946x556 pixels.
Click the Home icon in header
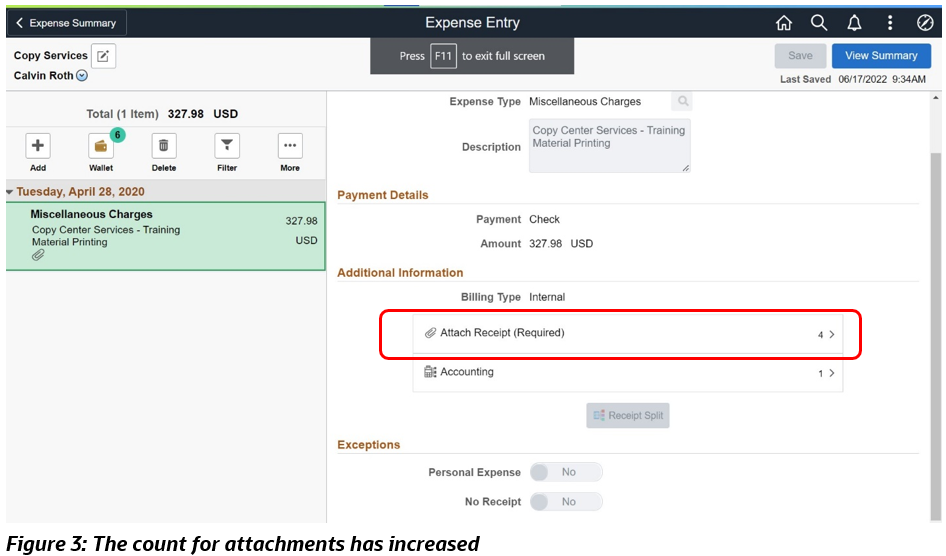click(x=784, y=23)
